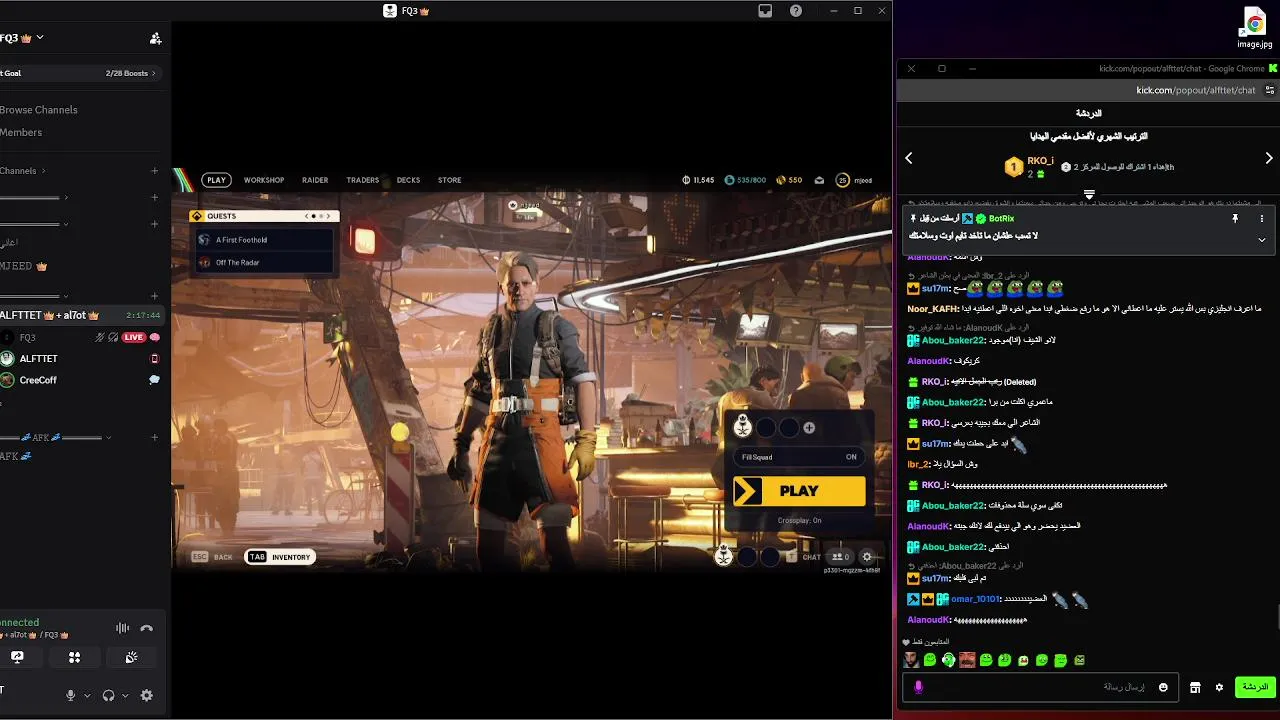Viewport: 1280px width, 720px height.
Task: Open the Discord activities button
Action: 74,657
